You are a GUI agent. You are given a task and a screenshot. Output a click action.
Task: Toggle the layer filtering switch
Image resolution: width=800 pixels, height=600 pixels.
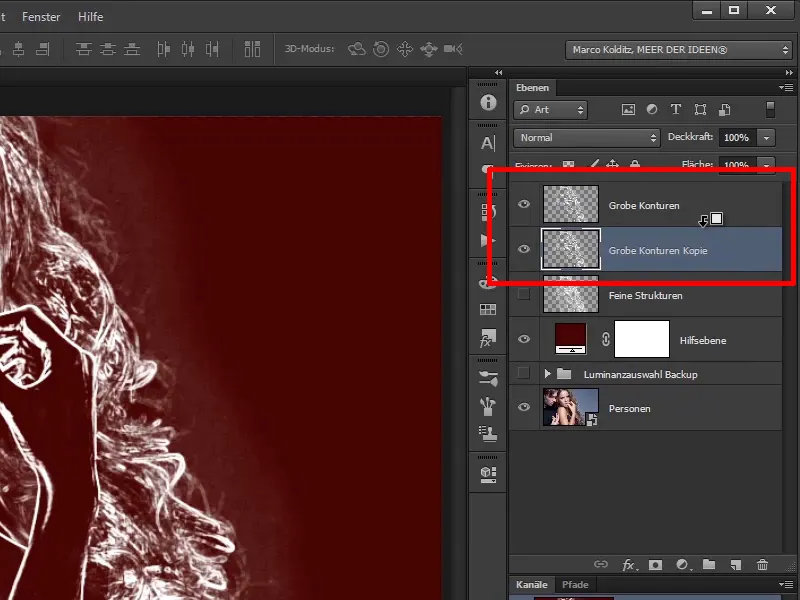(x=770, y=109)
